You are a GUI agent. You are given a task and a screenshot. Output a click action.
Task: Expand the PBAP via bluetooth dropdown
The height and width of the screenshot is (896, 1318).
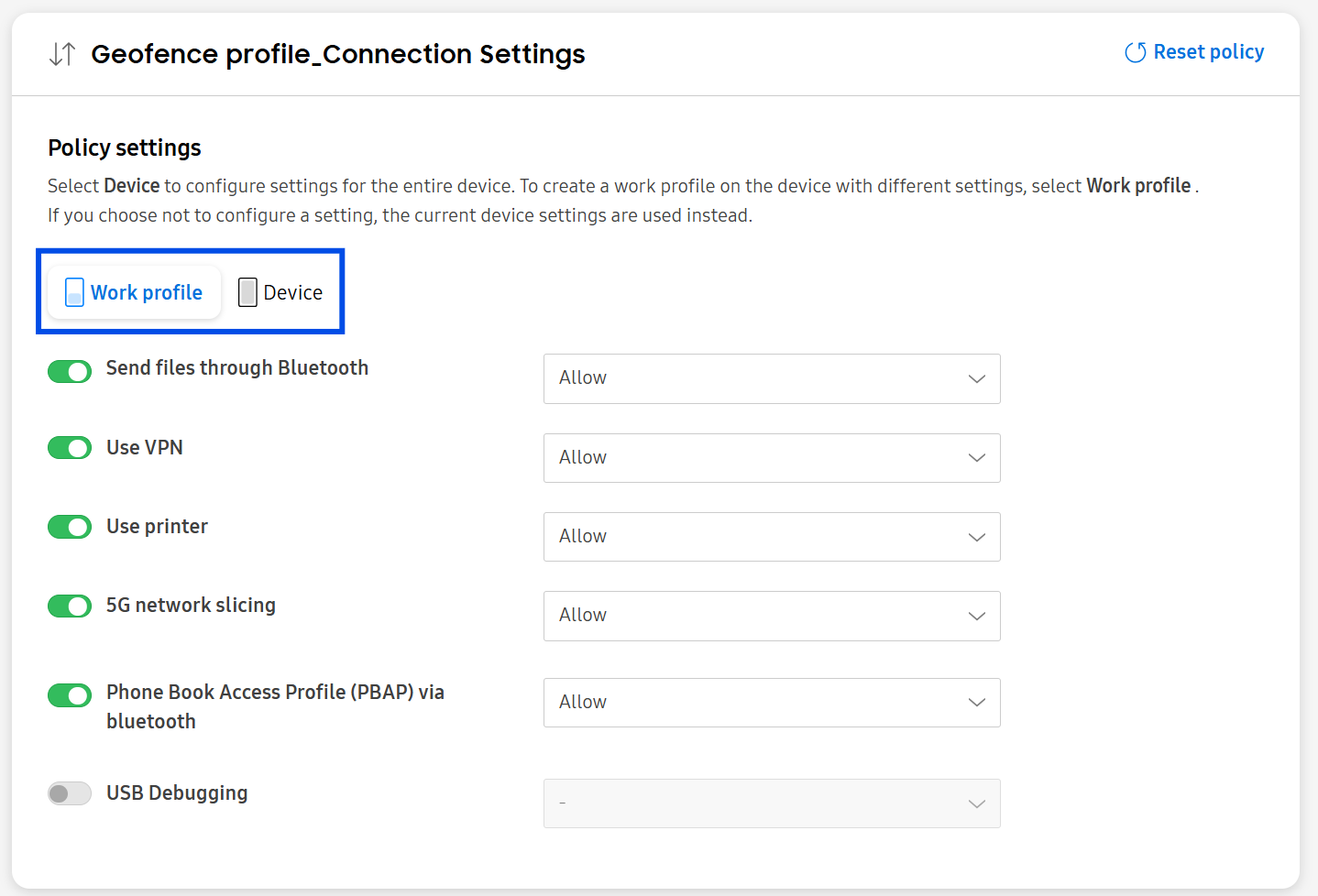click(772, 703)
